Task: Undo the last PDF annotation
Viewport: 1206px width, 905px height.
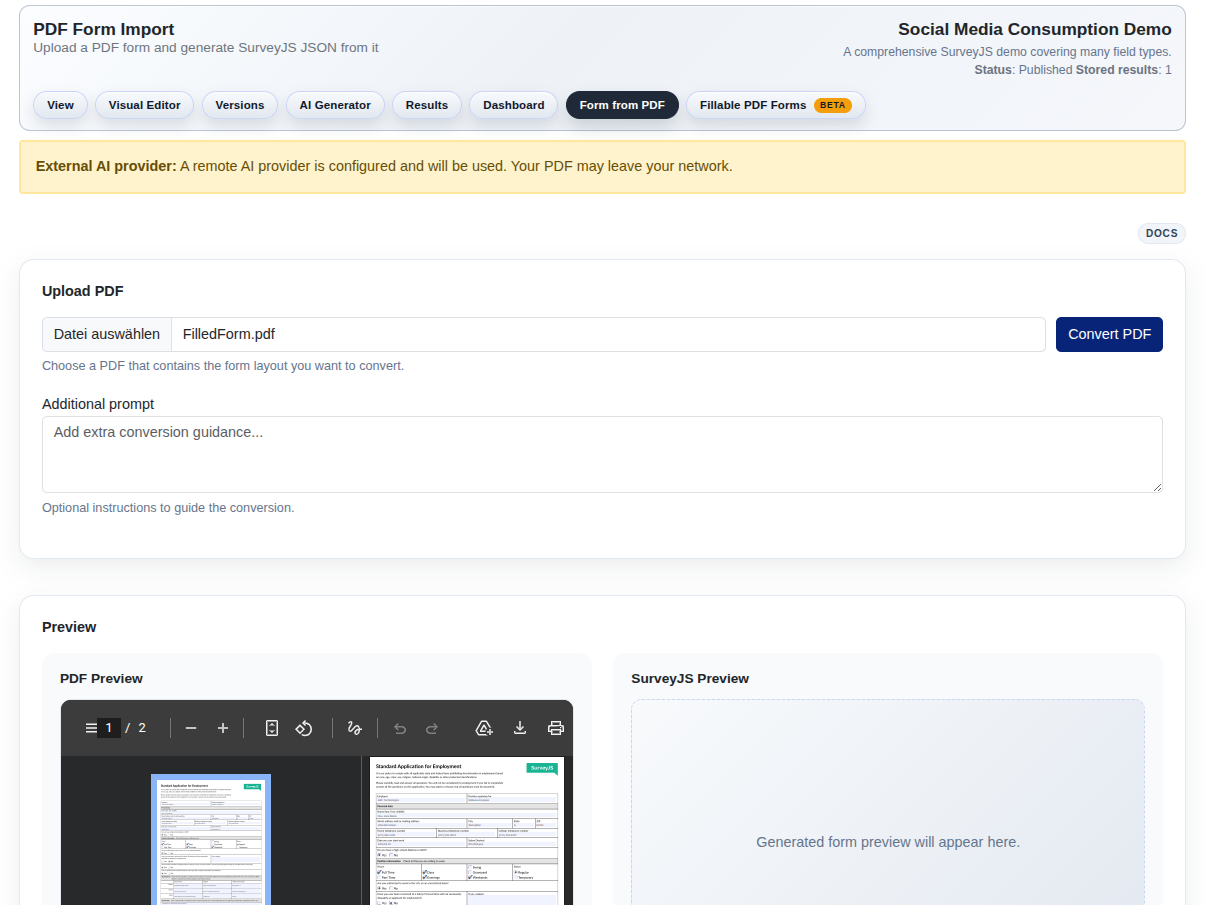Action: pyautogui.click(x=400, y=728)
